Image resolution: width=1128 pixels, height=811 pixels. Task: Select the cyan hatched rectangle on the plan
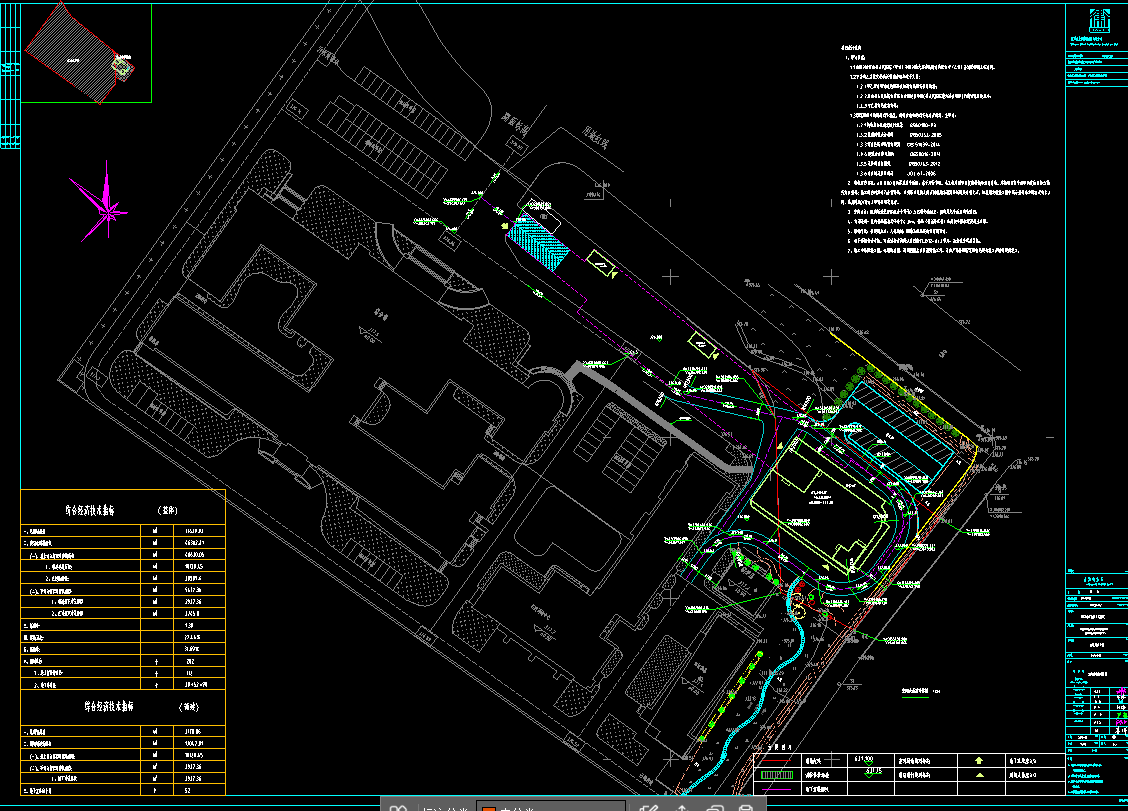537,242
